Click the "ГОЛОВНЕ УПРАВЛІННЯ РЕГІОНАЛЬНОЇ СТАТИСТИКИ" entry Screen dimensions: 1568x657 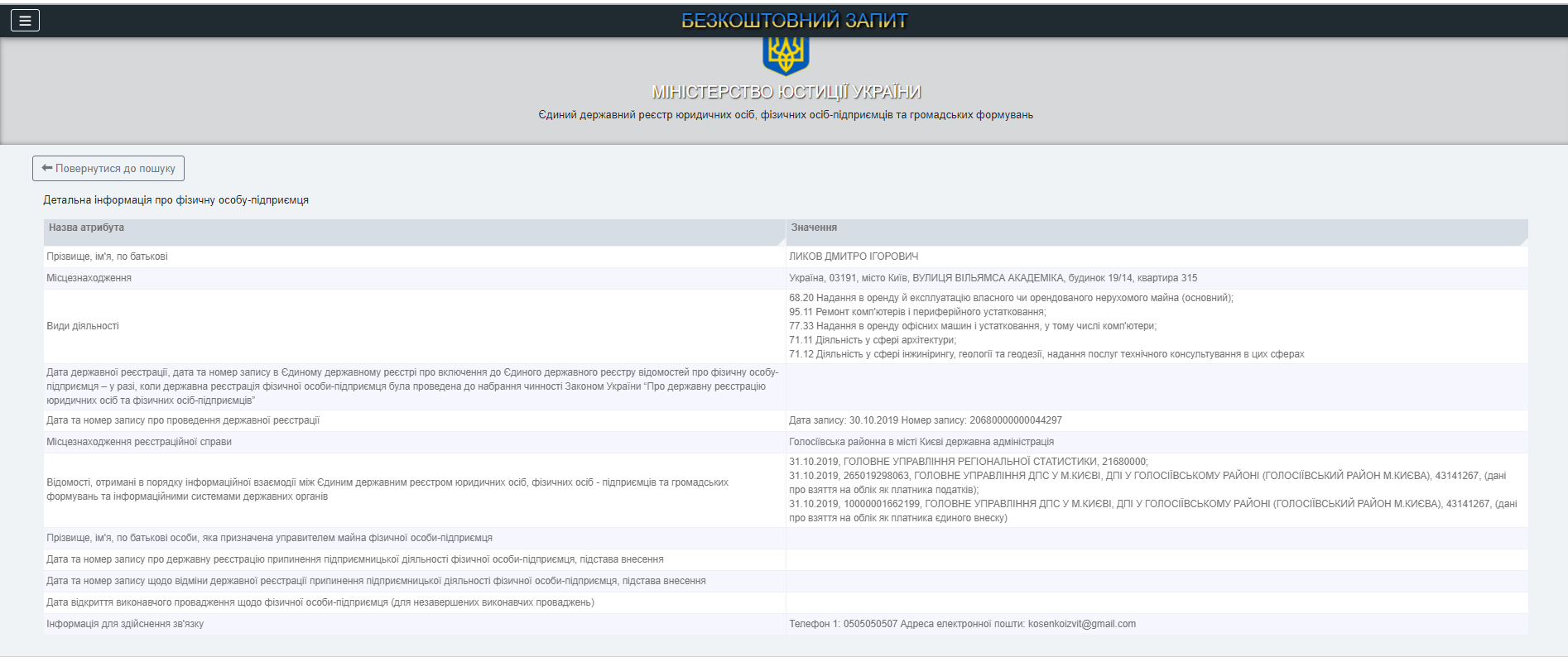pyautogui.click(x=969, y=462)
